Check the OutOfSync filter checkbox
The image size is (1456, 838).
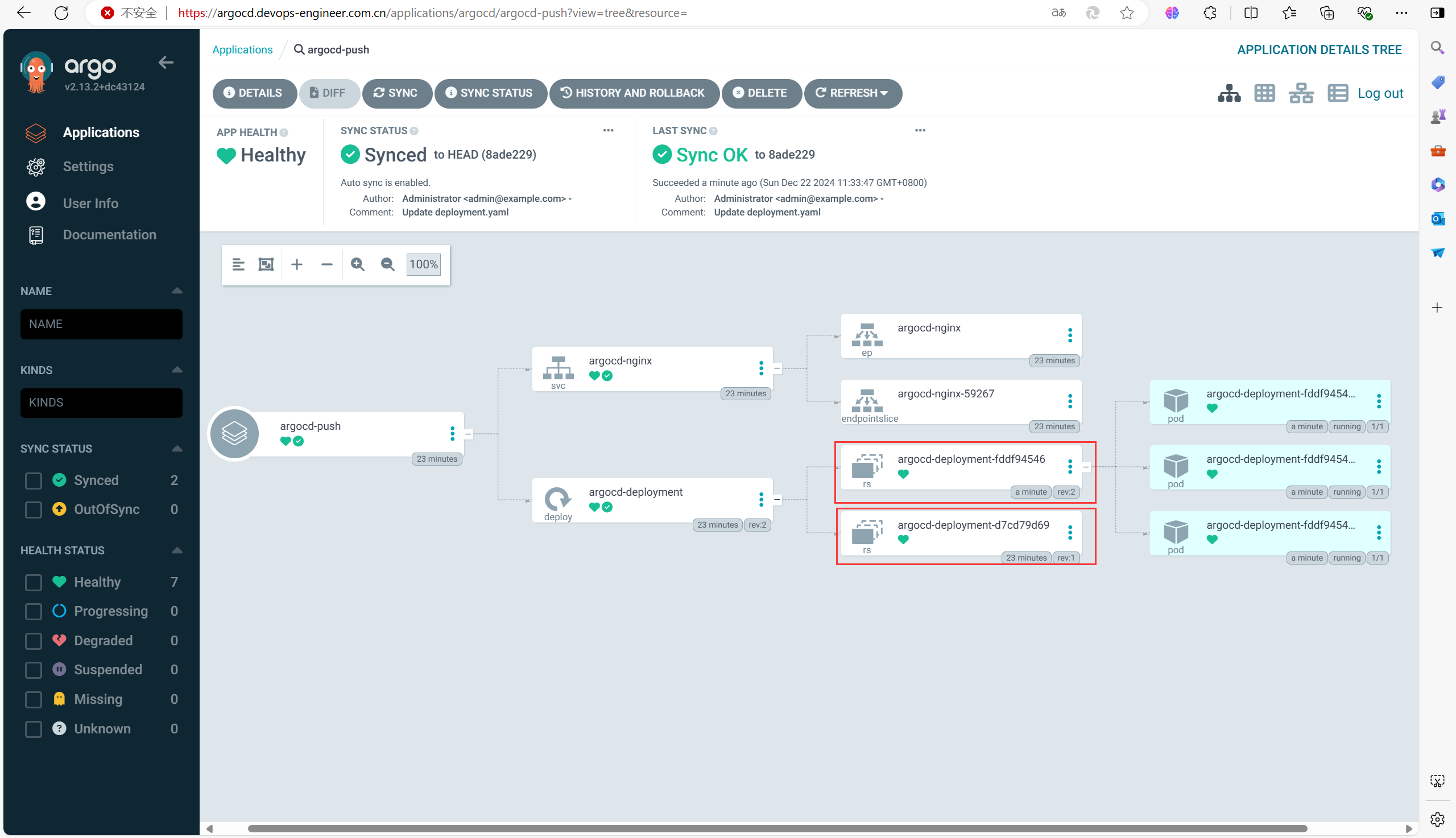pyautogui.click(x=34, y=510)
